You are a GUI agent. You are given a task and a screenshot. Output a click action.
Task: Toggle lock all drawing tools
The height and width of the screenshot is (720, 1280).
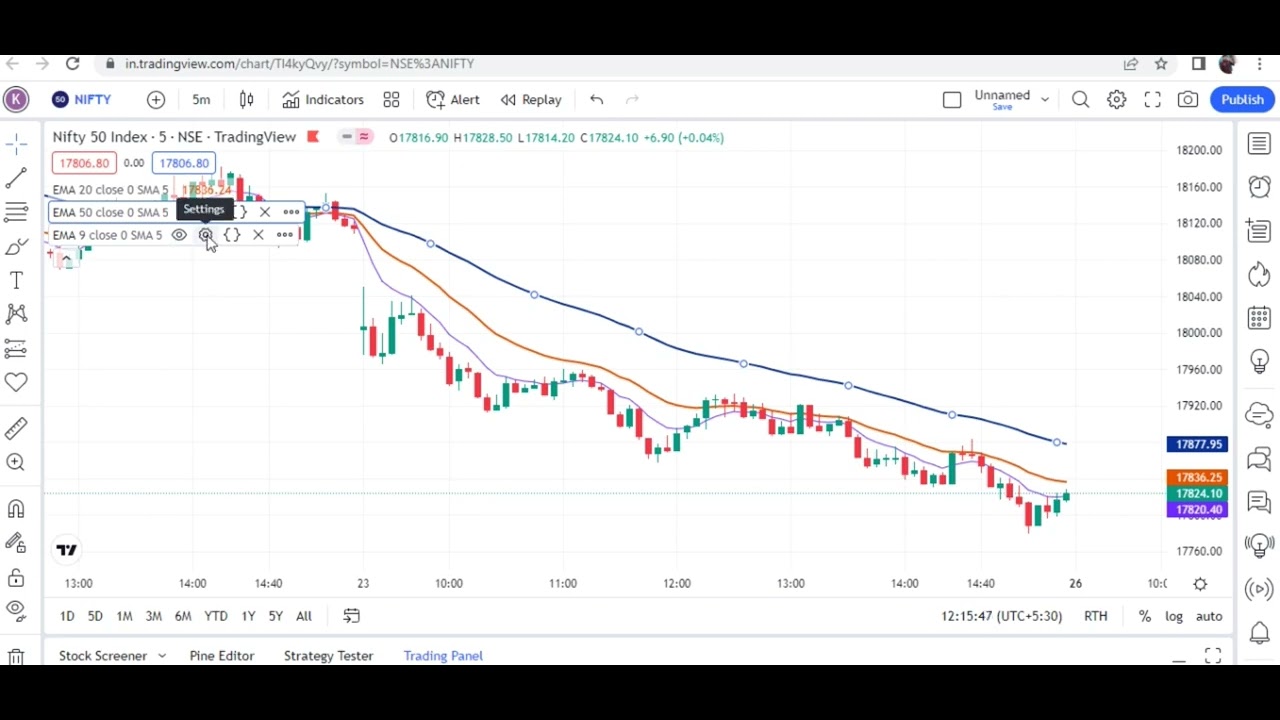click(16, 576)
